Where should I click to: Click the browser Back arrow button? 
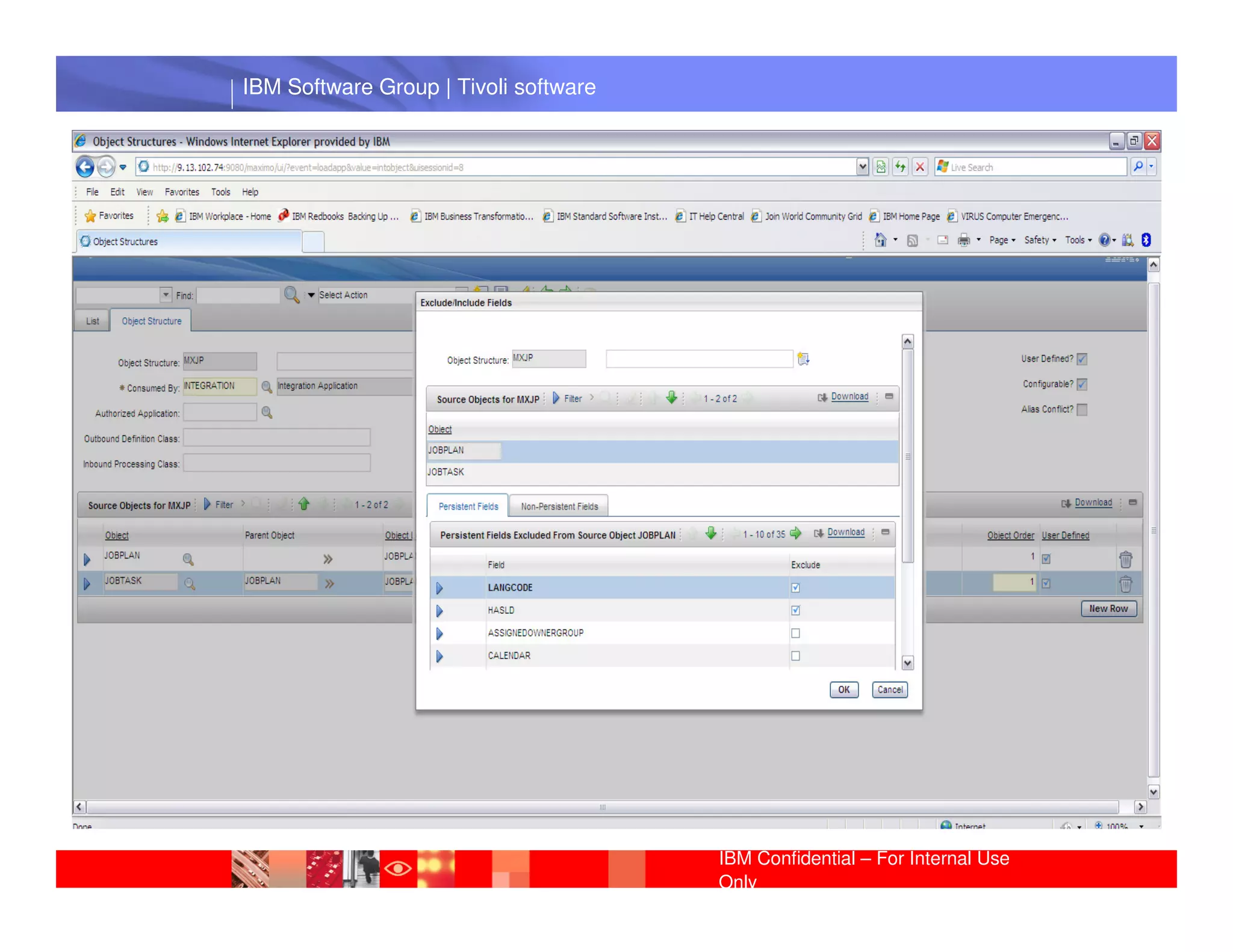pyautogui.click(x=85, y=167)
